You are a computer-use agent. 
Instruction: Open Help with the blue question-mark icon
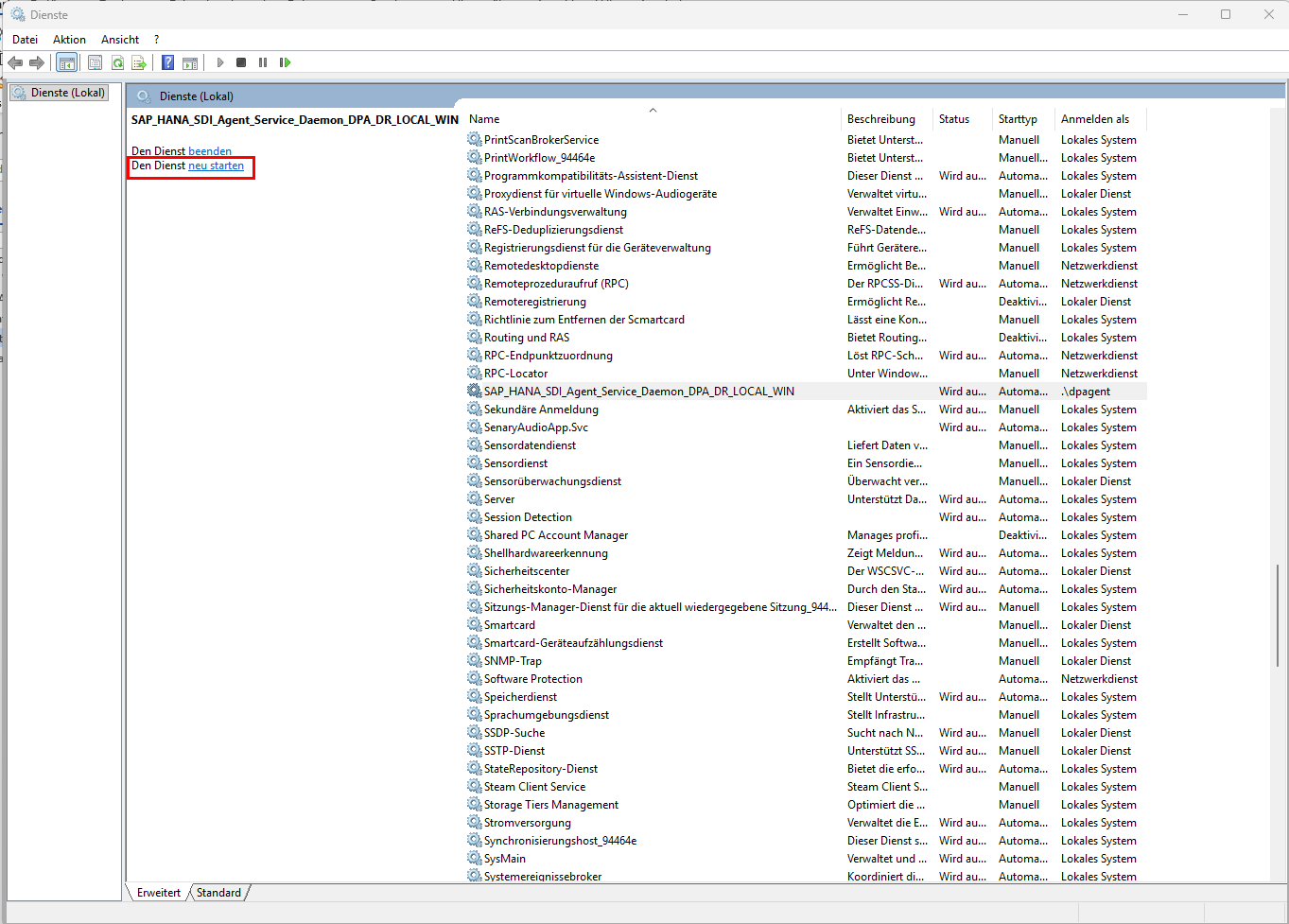click(x=167, y=62)
